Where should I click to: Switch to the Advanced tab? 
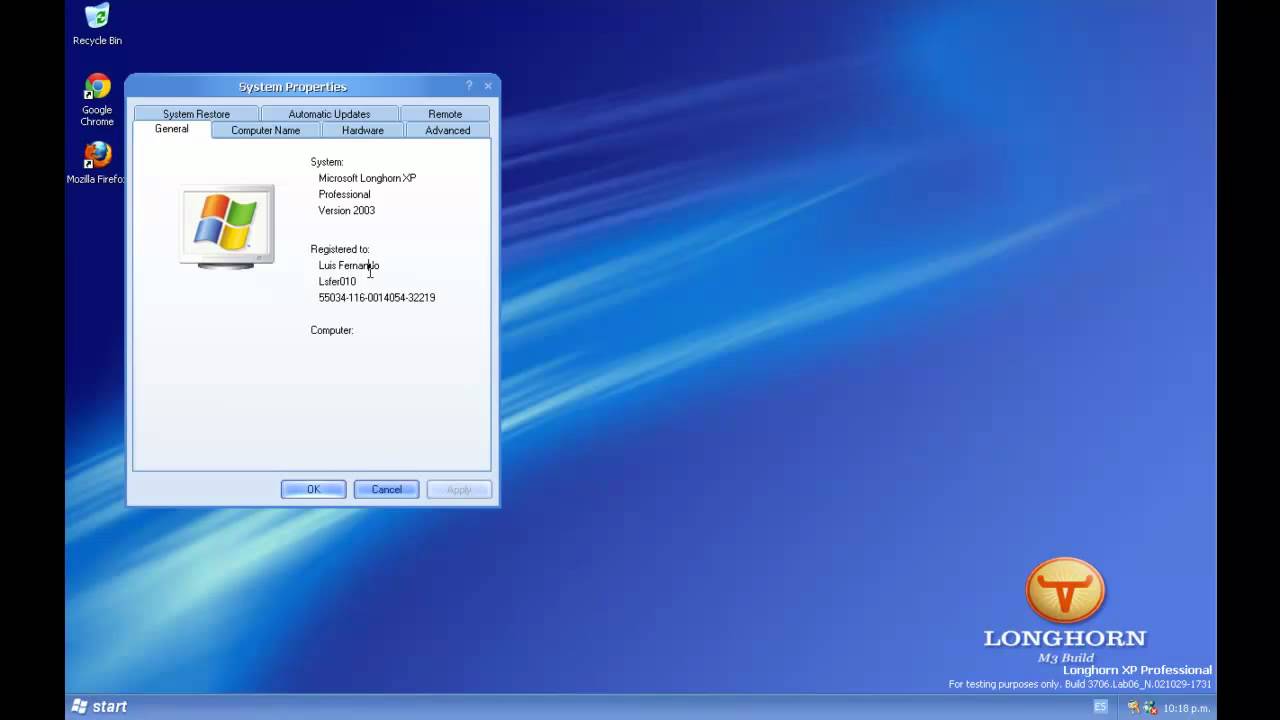[x=448, y=130]
